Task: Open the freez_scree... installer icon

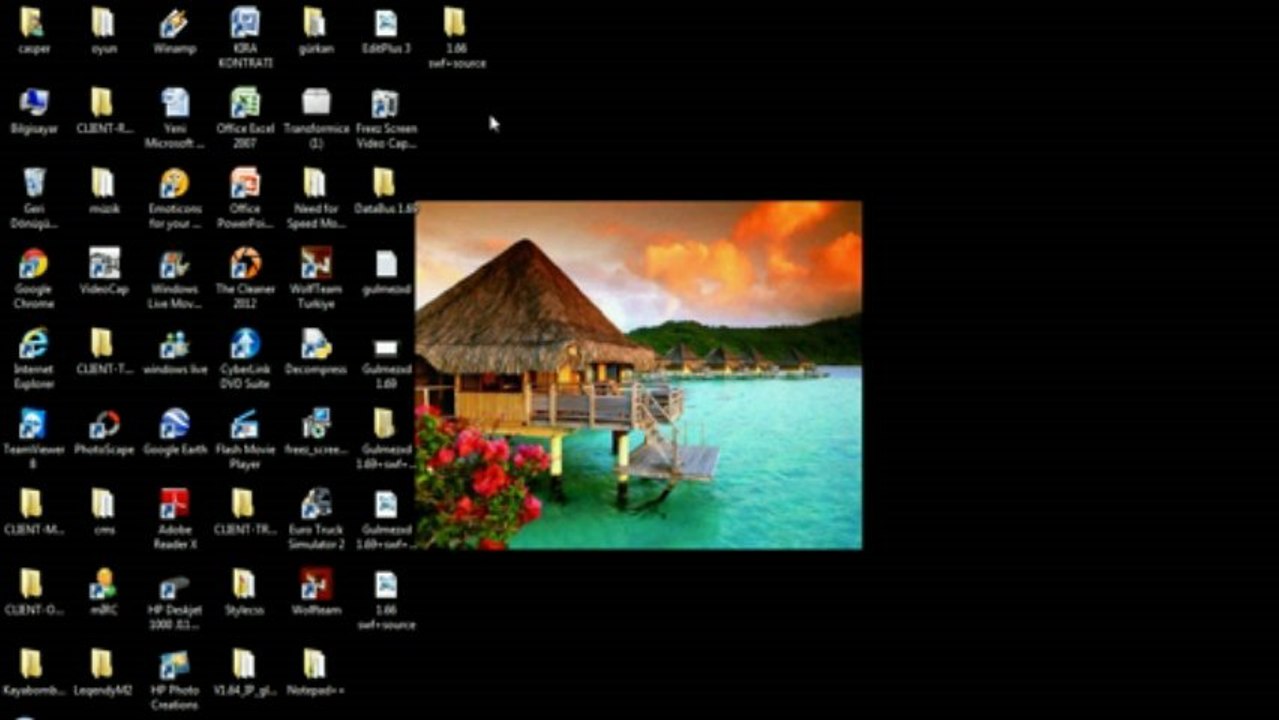Action: pyautogui.click(x=315, y=423)
